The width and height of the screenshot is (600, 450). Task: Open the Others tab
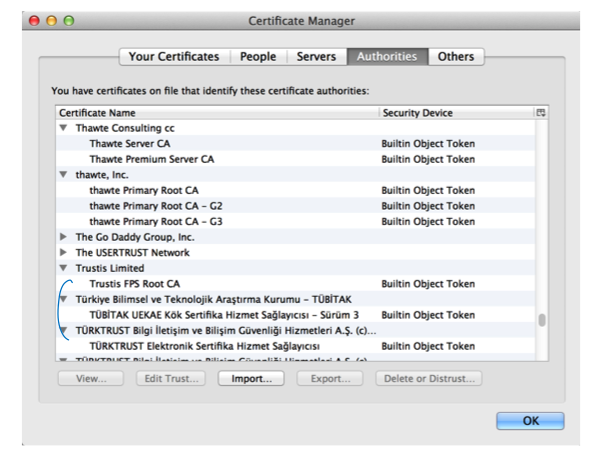456,57
